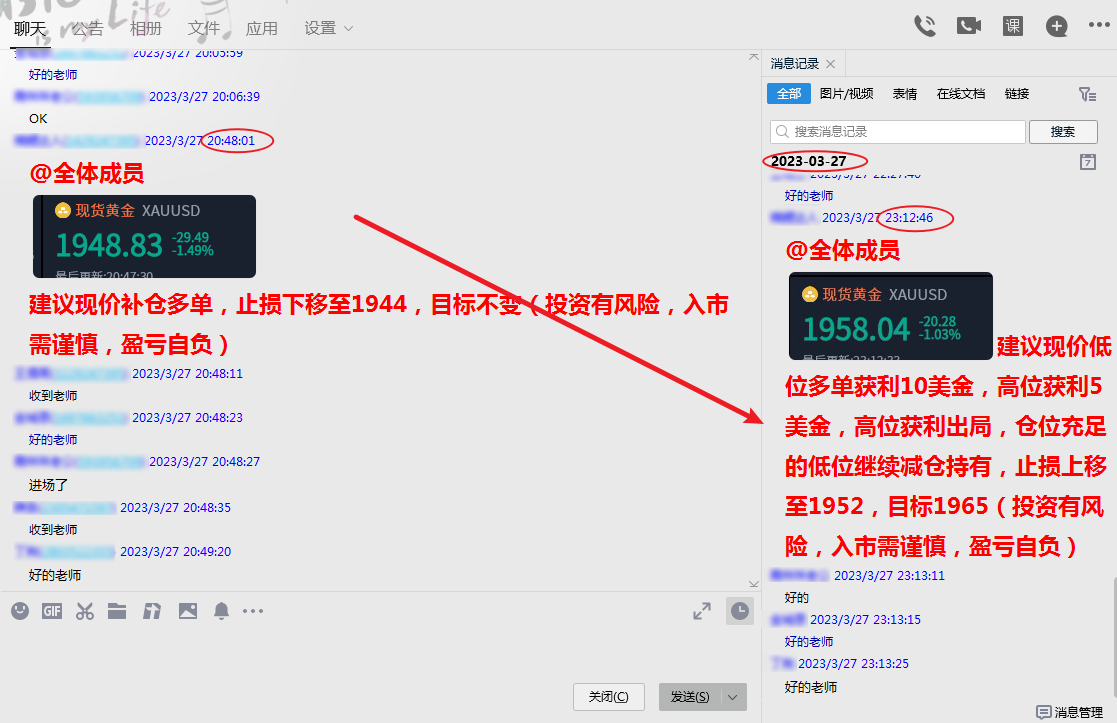This screenshot has height=723, width=1117.
Task: Click the records panel scrollbar
Action: click(x=1113, y=638)
